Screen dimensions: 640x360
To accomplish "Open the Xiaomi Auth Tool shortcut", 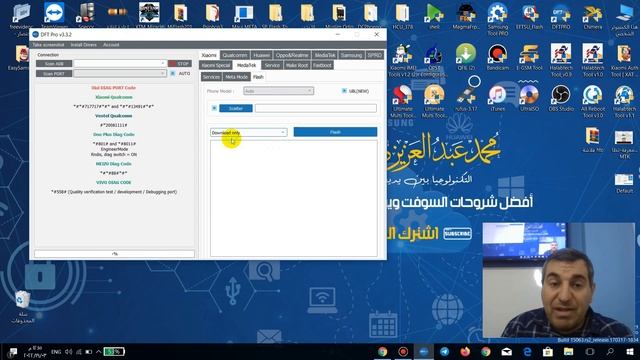I will [624, 60].
